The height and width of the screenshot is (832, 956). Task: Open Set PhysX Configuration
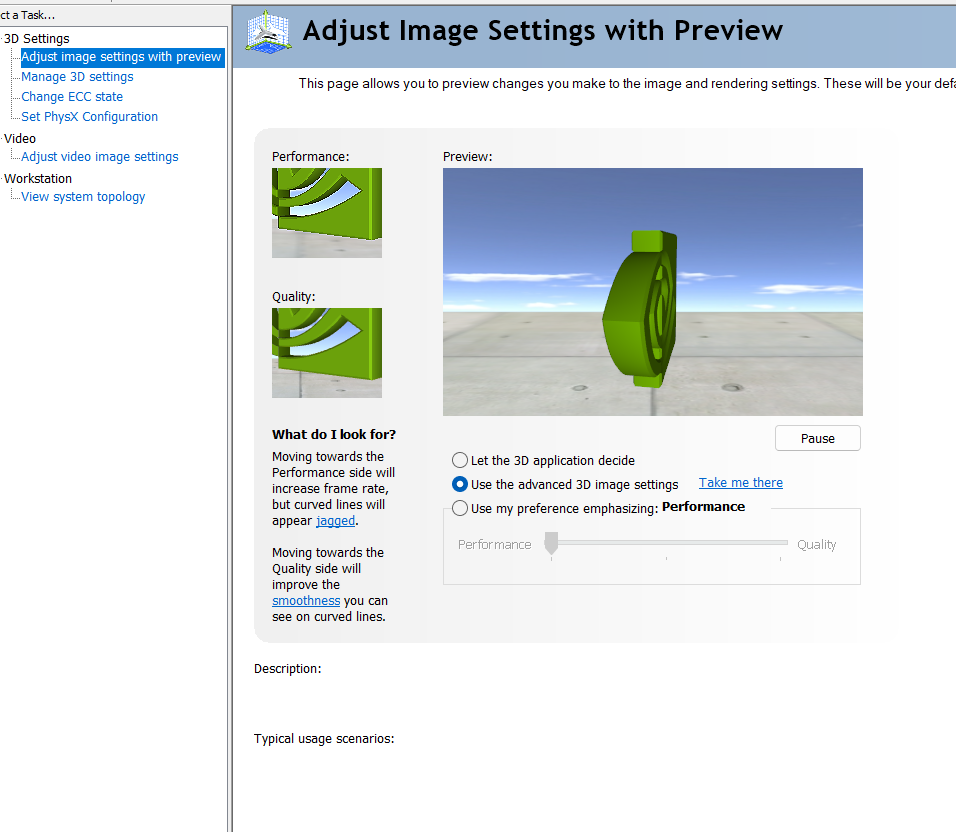(x=89, y=117)
